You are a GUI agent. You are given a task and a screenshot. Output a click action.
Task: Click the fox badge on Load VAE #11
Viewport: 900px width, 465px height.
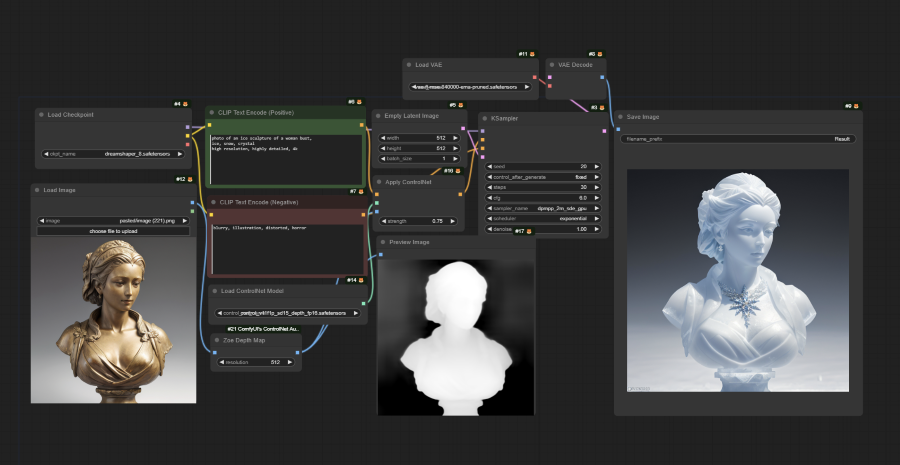pyautogui.click(x=532, y=55)
